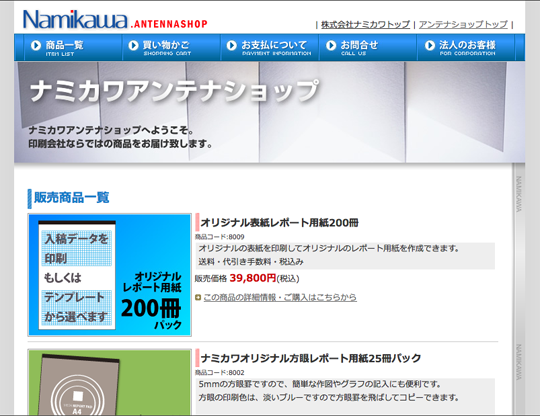Open 買い物かご shopping cart menu
This screenshot has width=540, height=416.
pos(171,48)
